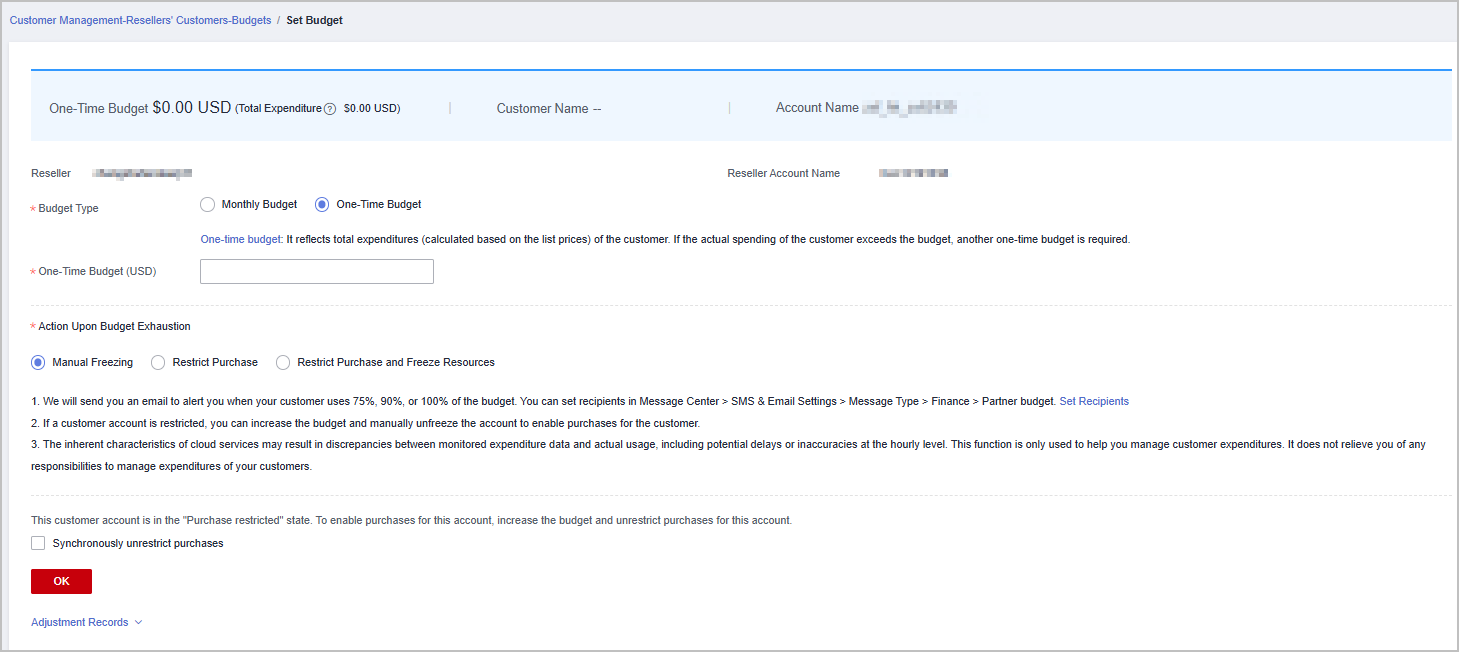Pick the Restrict Purchase radio option
This screenshot has width=1459, height=652.
point(158,363)
